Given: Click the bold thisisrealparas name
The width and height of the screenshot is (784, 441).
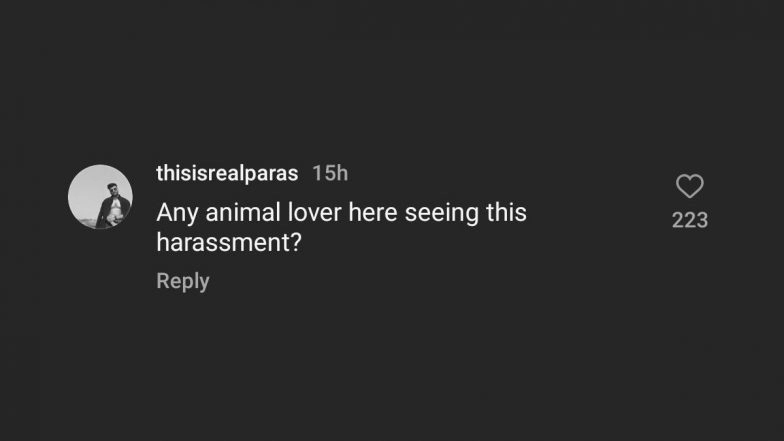Looking at the screenshot, I should pyautogui.click(x=227, y=173).
